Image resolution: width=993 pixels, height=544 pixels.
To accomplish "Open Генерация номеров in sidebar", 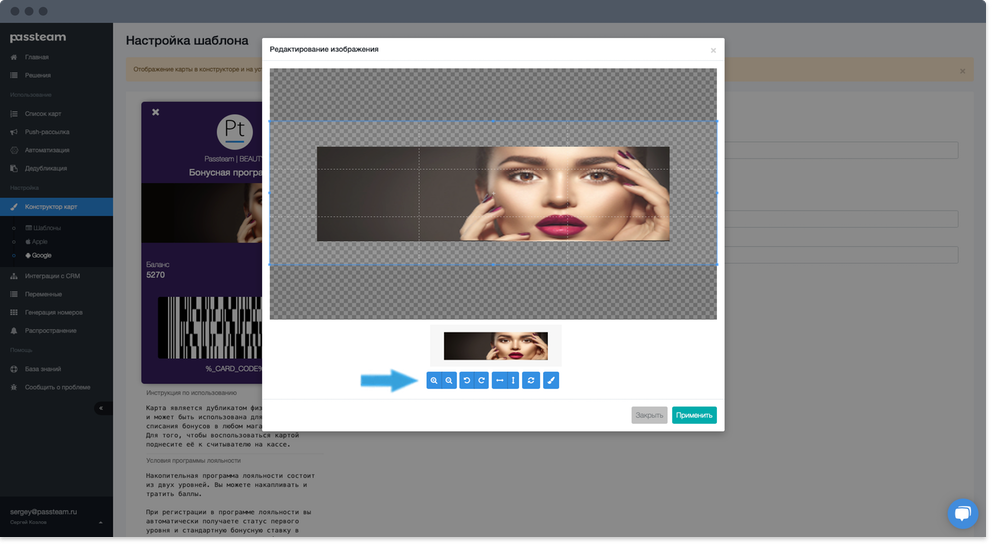I will (x=53, y=313).
